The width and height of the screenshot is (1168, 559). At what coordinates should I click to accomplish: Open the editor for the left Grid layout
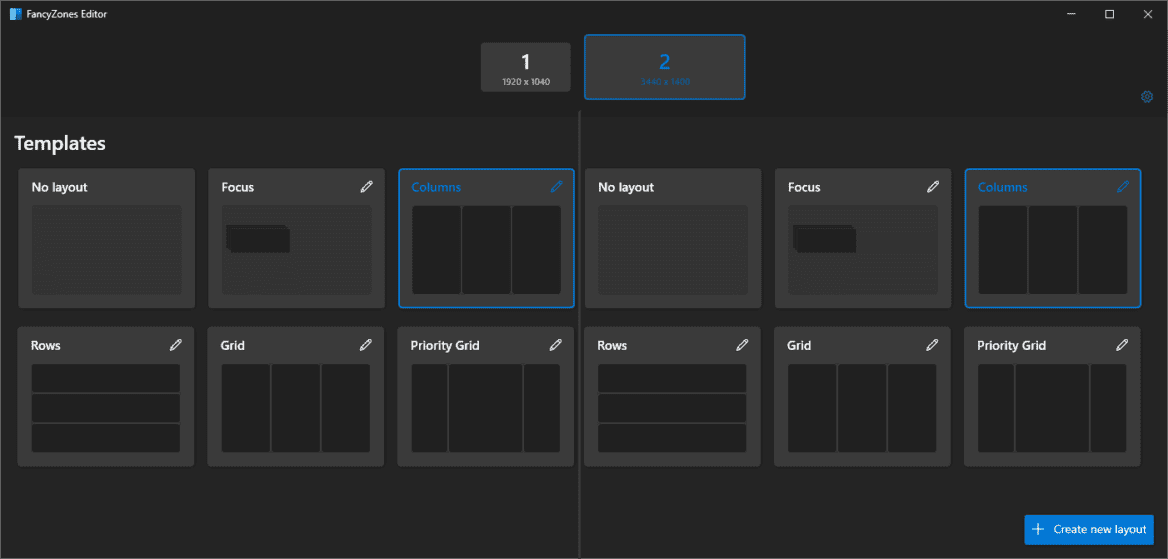[x=366, y=345]
